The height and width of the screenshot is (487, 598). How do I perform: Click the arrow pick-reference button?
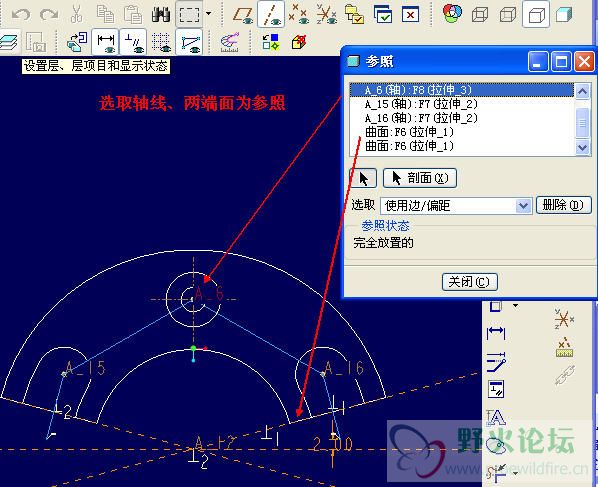tap(363, 178)
